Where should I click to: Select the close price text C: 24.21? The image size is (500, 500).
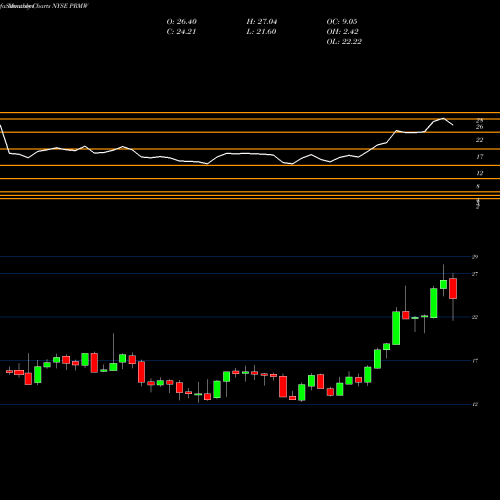coord(181,32)
